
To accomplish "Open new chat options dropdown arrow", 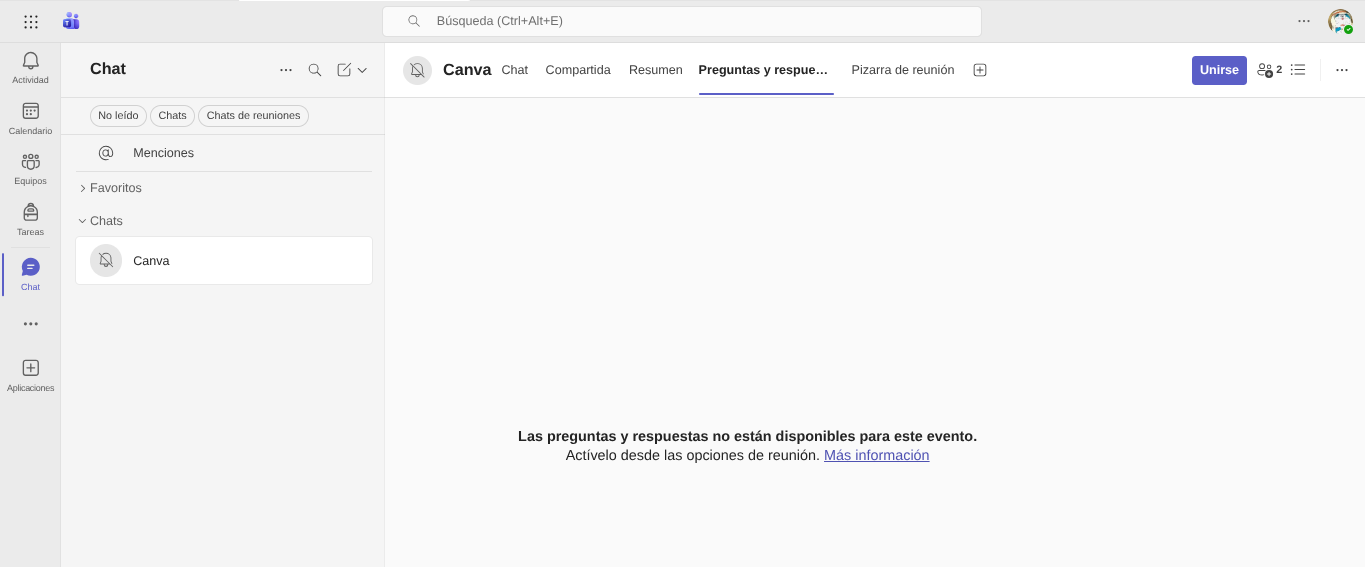I will coord(362,70).
